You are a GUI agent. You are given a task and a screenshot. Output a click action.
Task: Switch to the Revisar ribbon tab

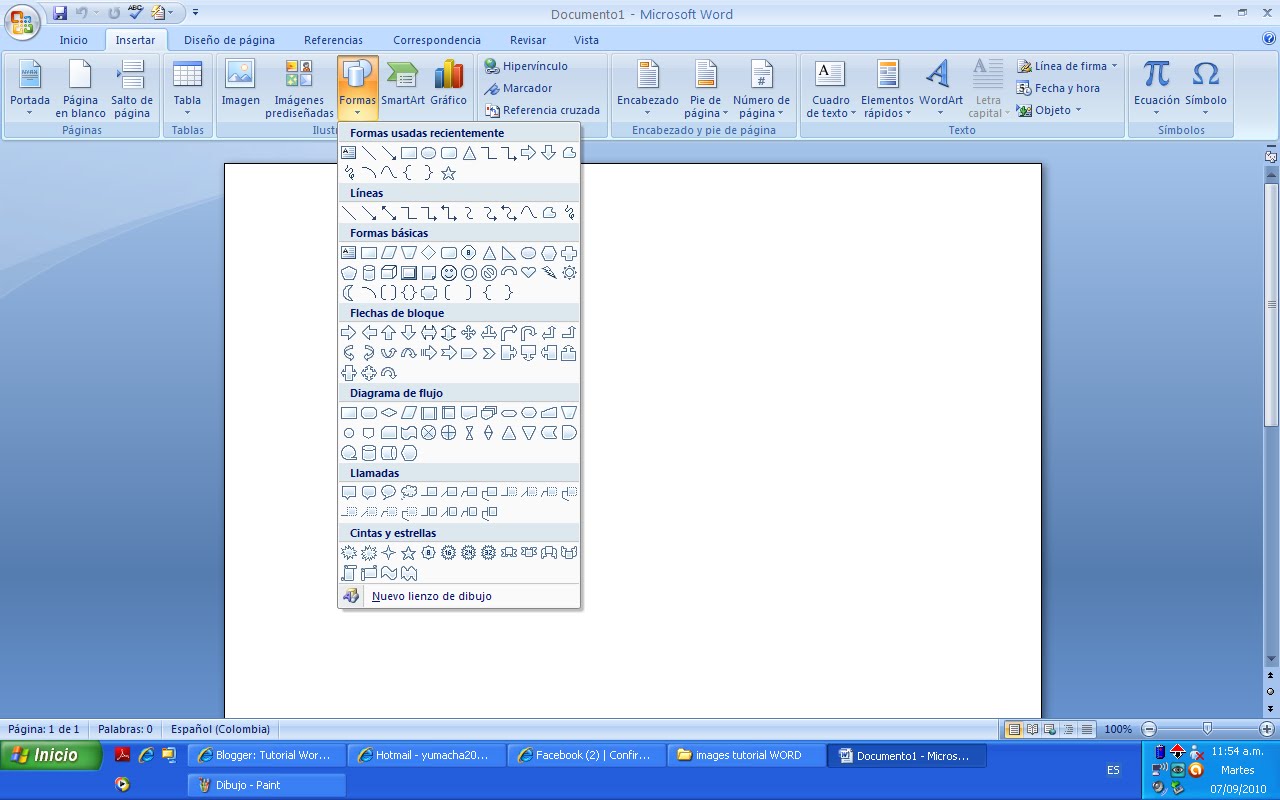527,39
